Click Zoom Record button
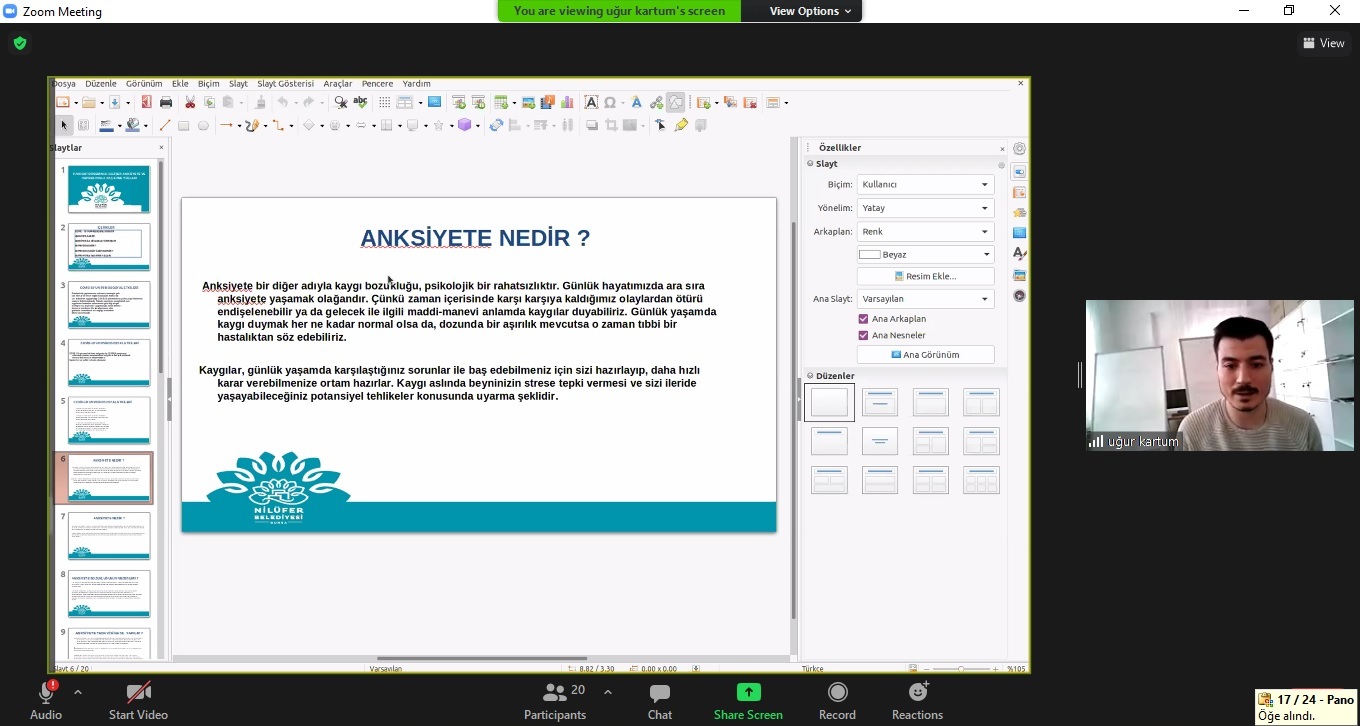Viewport: 1360px width, 726px height. point(837,701)
